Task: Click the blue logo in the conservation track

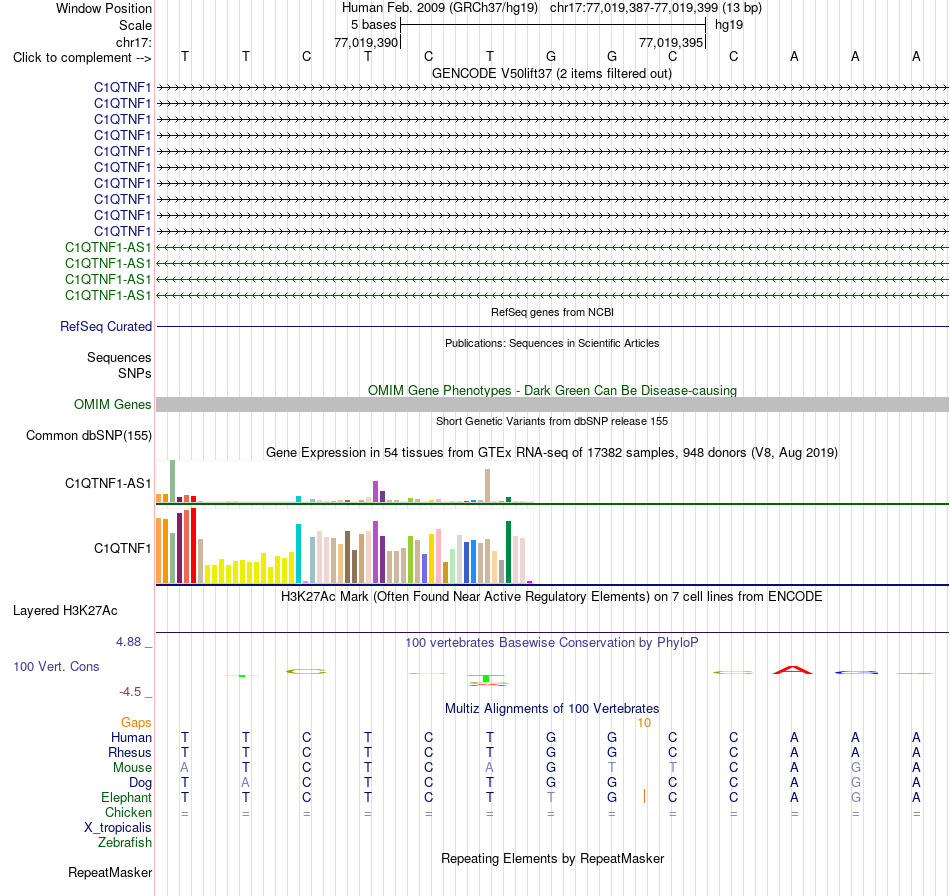Action: click(856, 672)
